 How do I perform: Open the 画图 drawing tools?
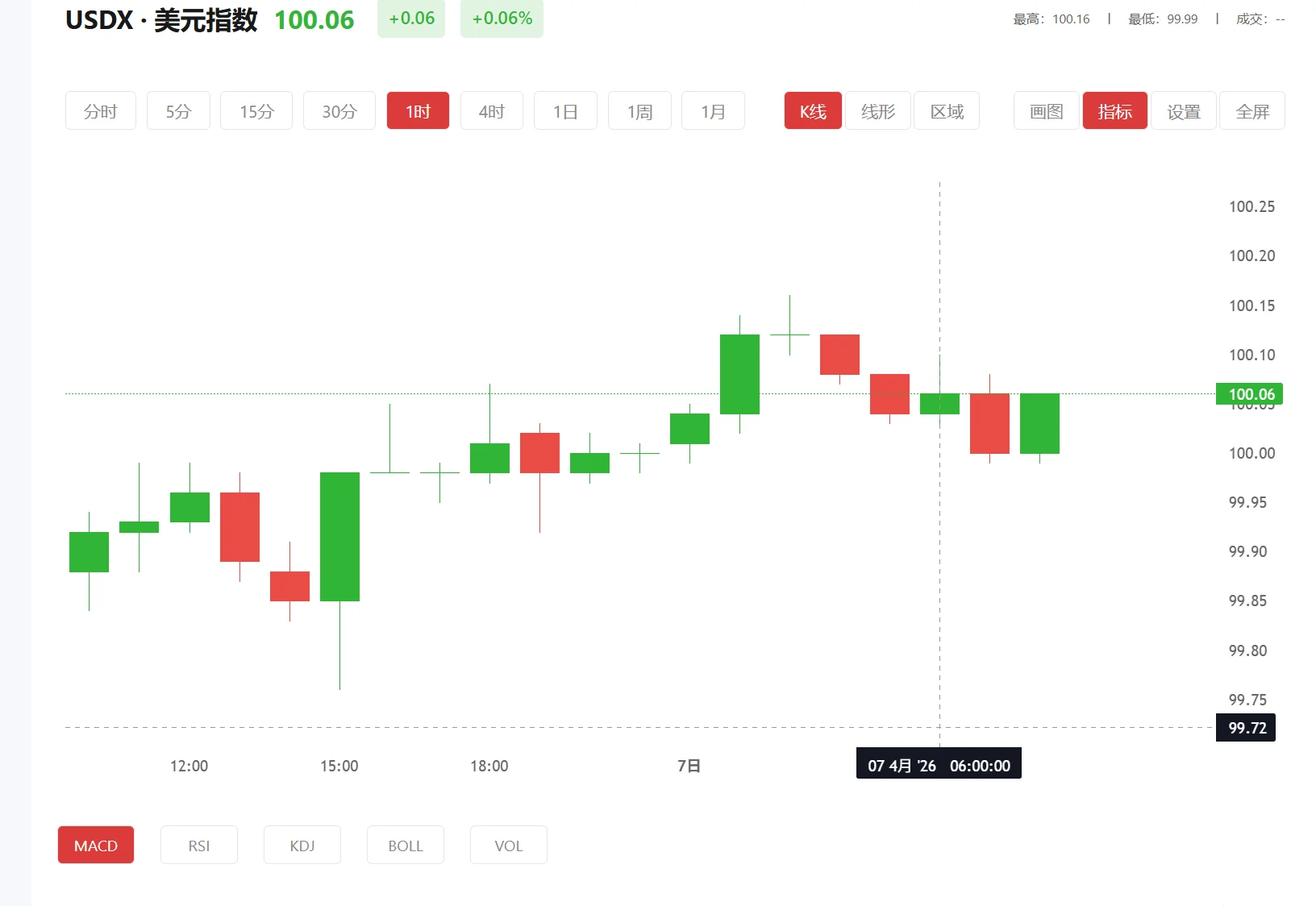(x=1046, y=111)
